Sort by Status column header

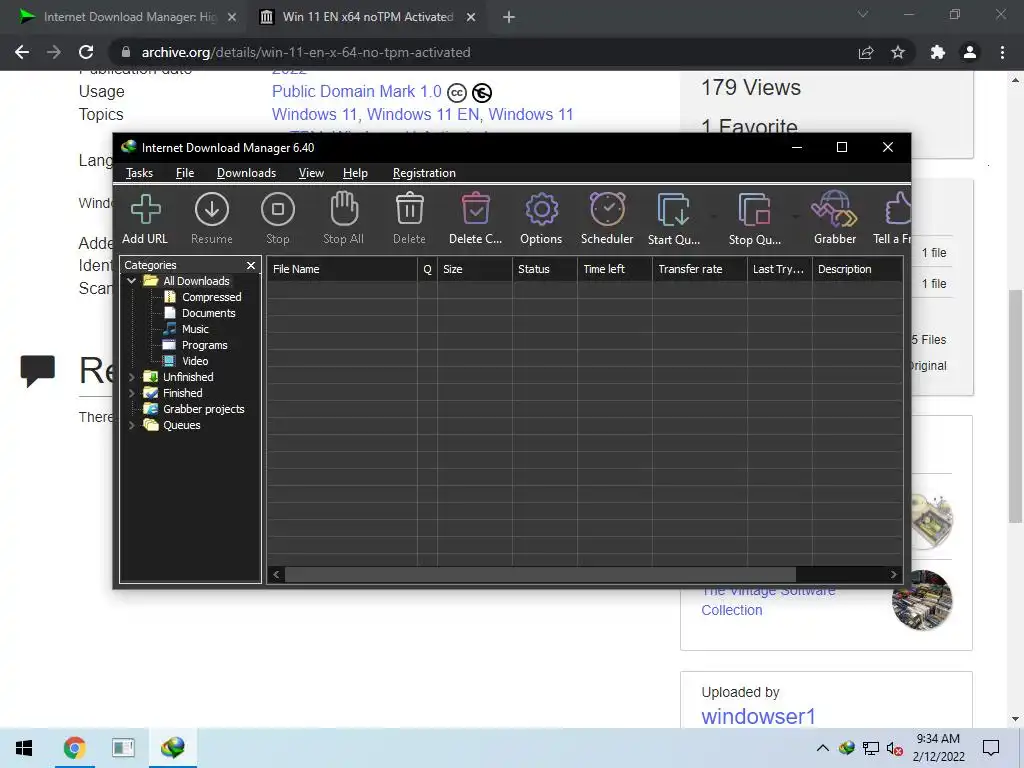pyautogui.click(x=545, y=269)
